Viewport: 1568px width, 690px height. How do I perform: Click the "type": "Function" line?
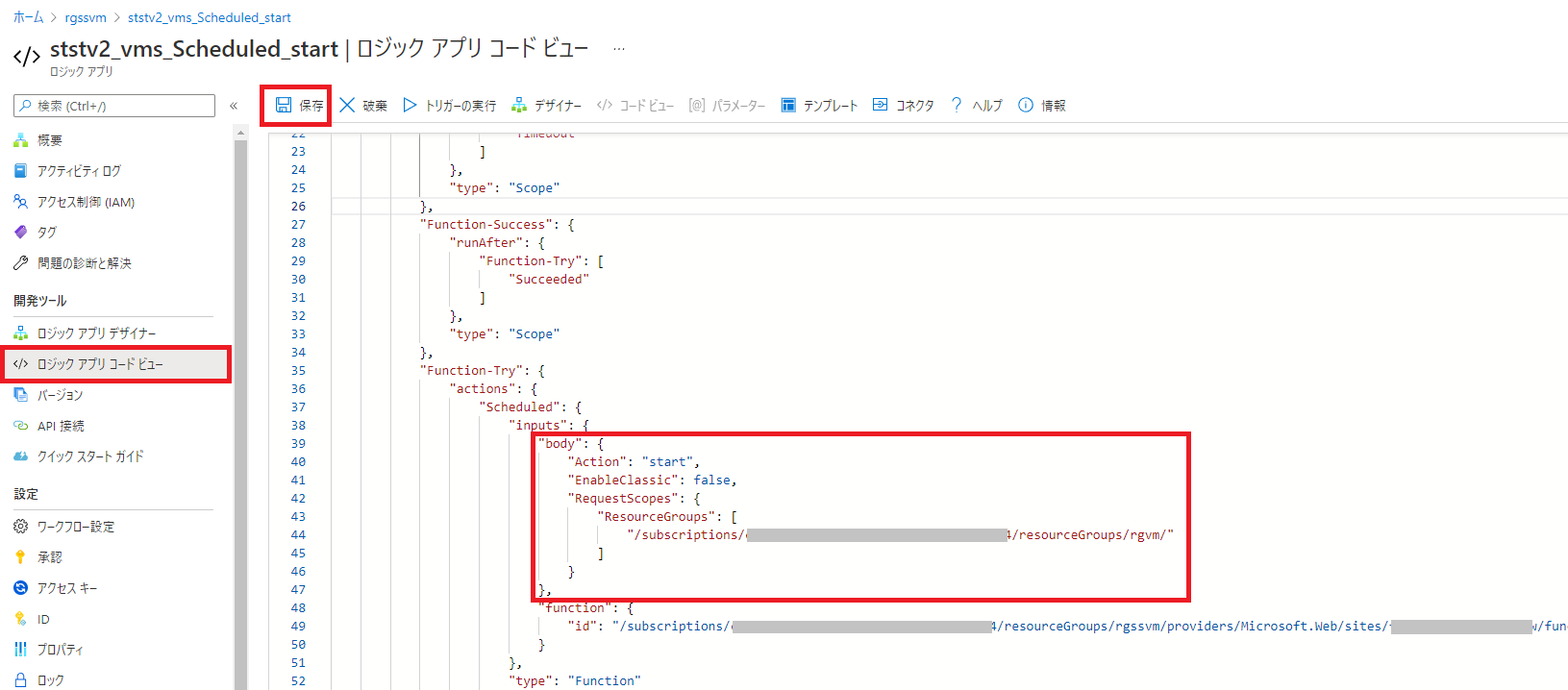tap(575, 681)
